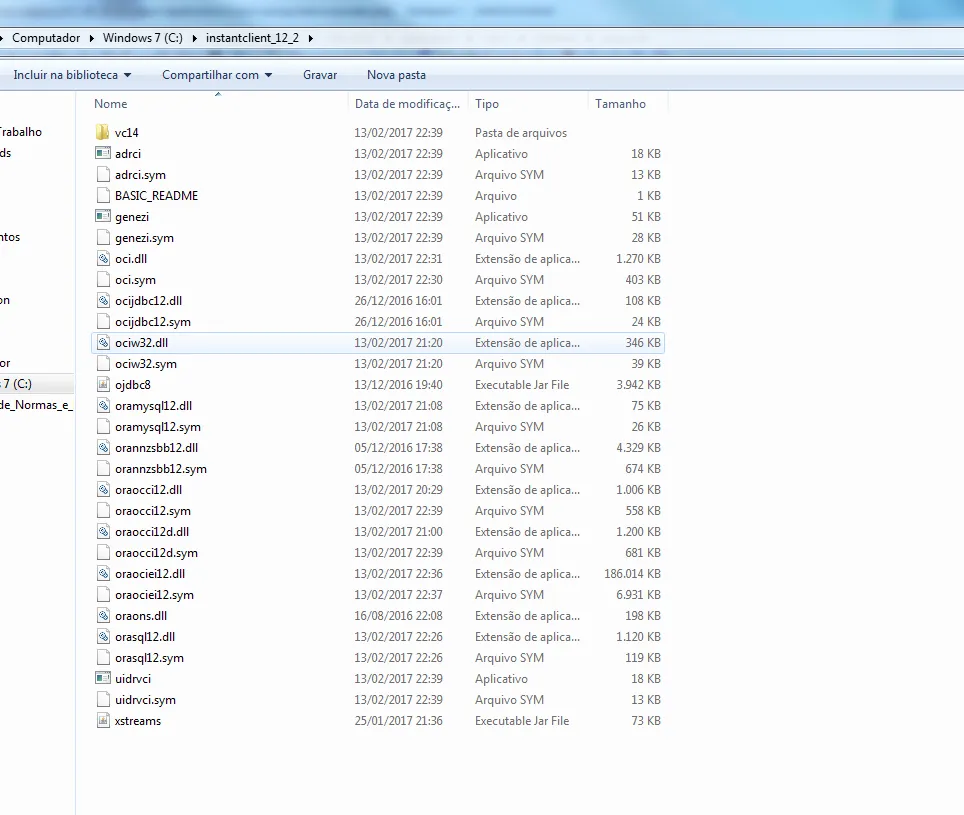Sort by Data de modificação column
The width and height of the screenshot is (964, 815).
pos(408,104)
